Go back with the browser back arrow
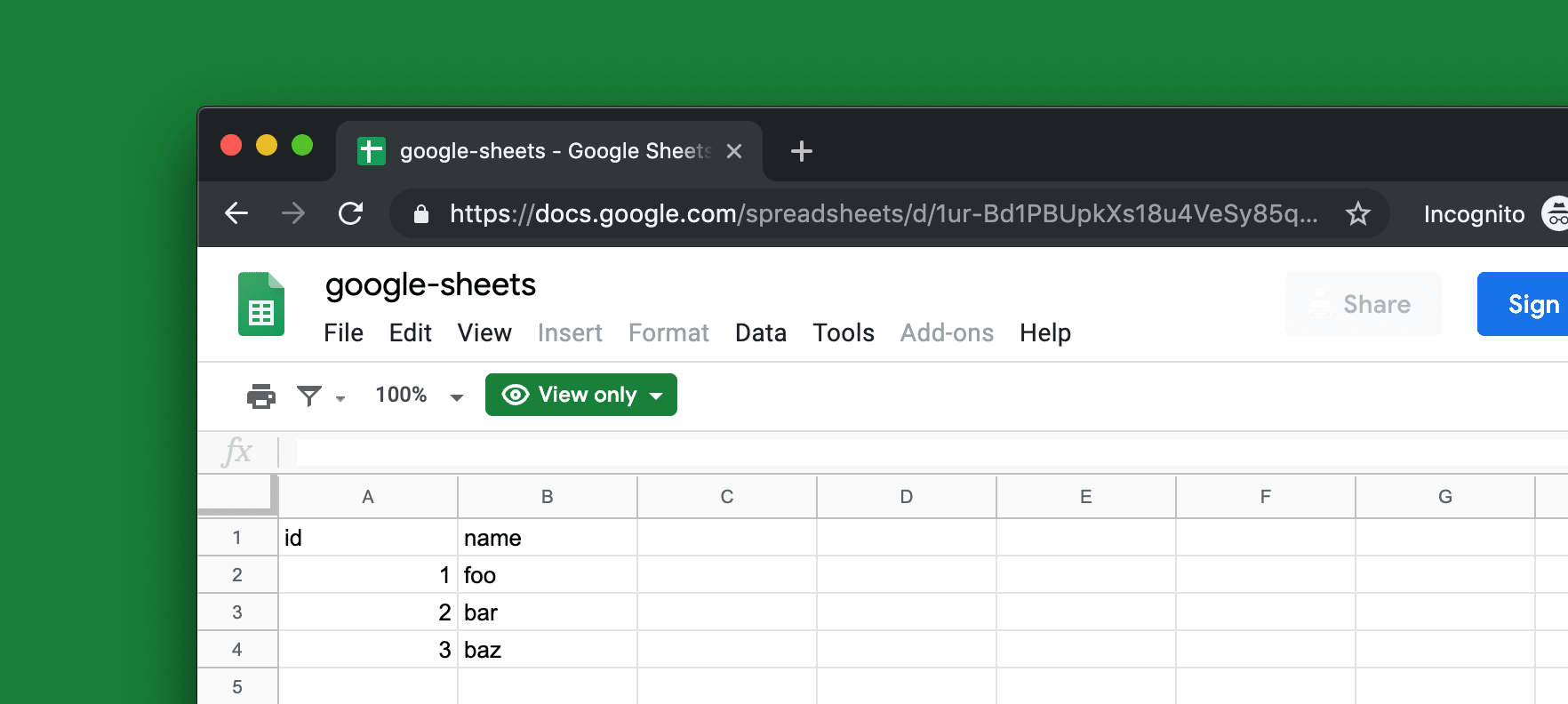 coord(236,213)
